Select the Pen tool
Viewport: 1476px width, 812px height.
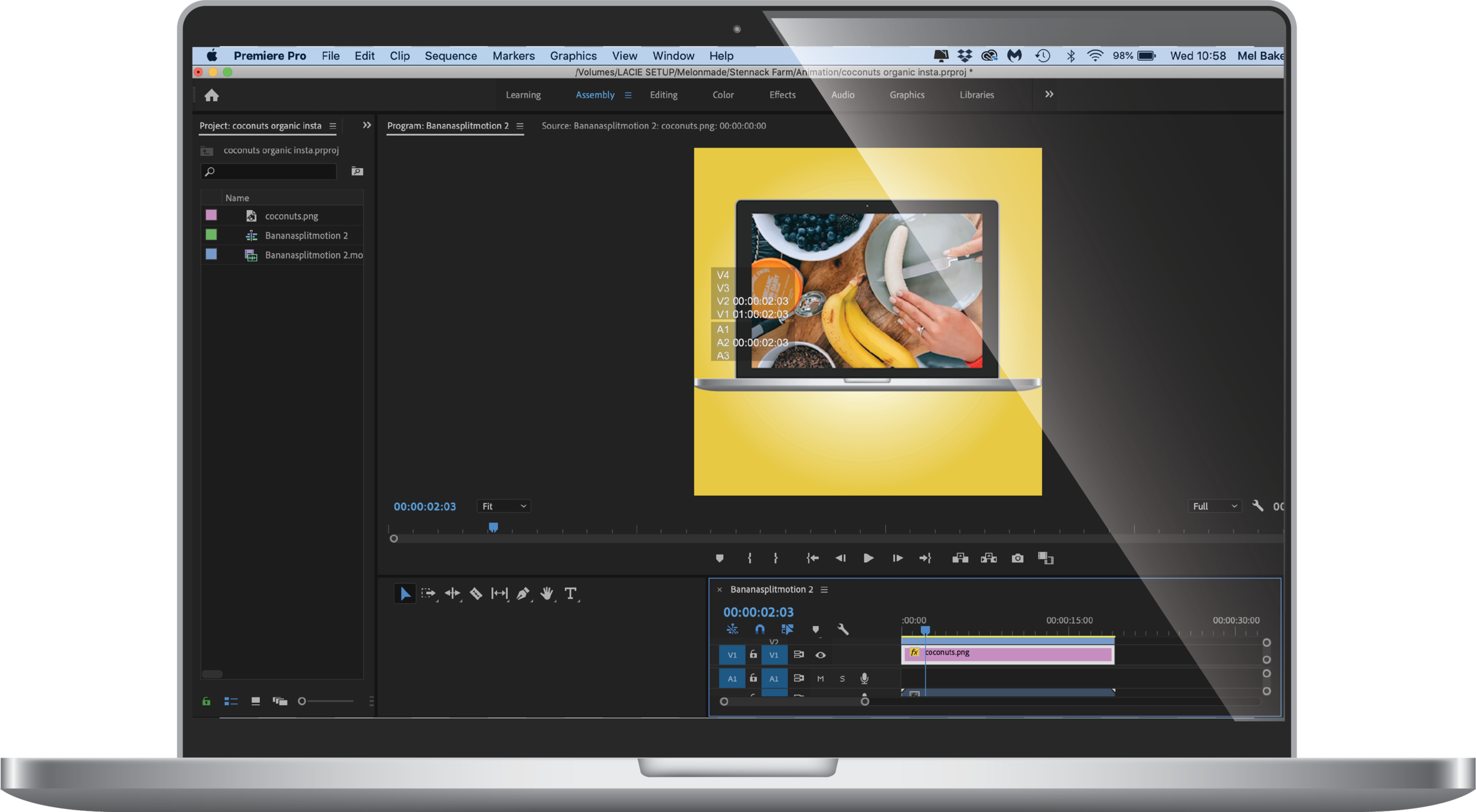(x=523, y=594)
